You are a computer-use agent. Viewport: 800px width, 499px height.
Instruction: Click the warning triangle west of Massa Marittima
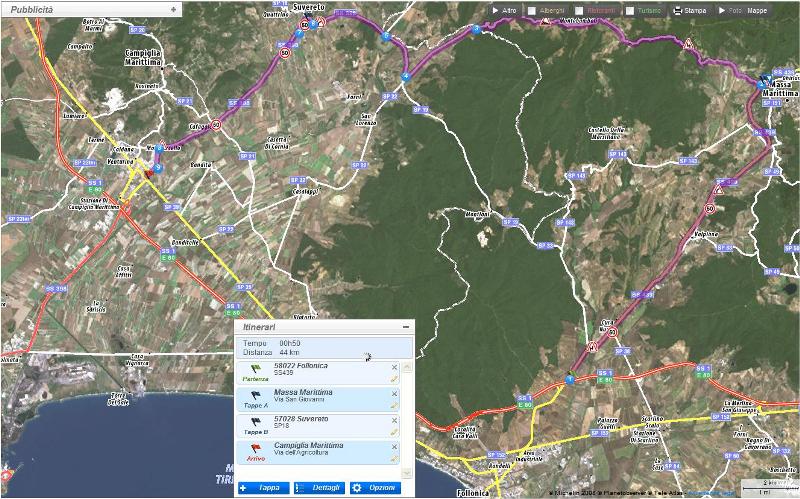[x=688, y=44]
